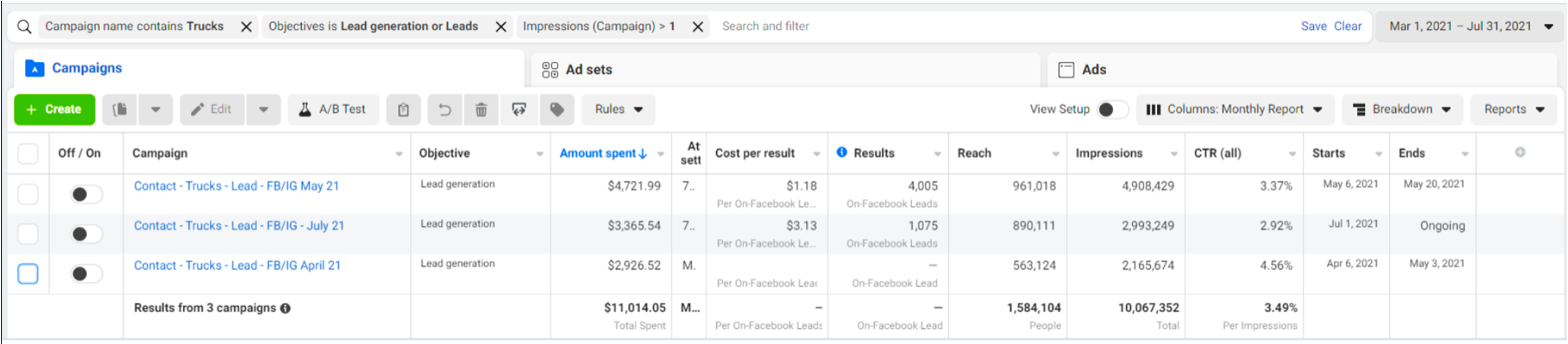1568x344 pixels.
Task: Open the CTR (all) column menu arrow
Action: pos(1292,154)
